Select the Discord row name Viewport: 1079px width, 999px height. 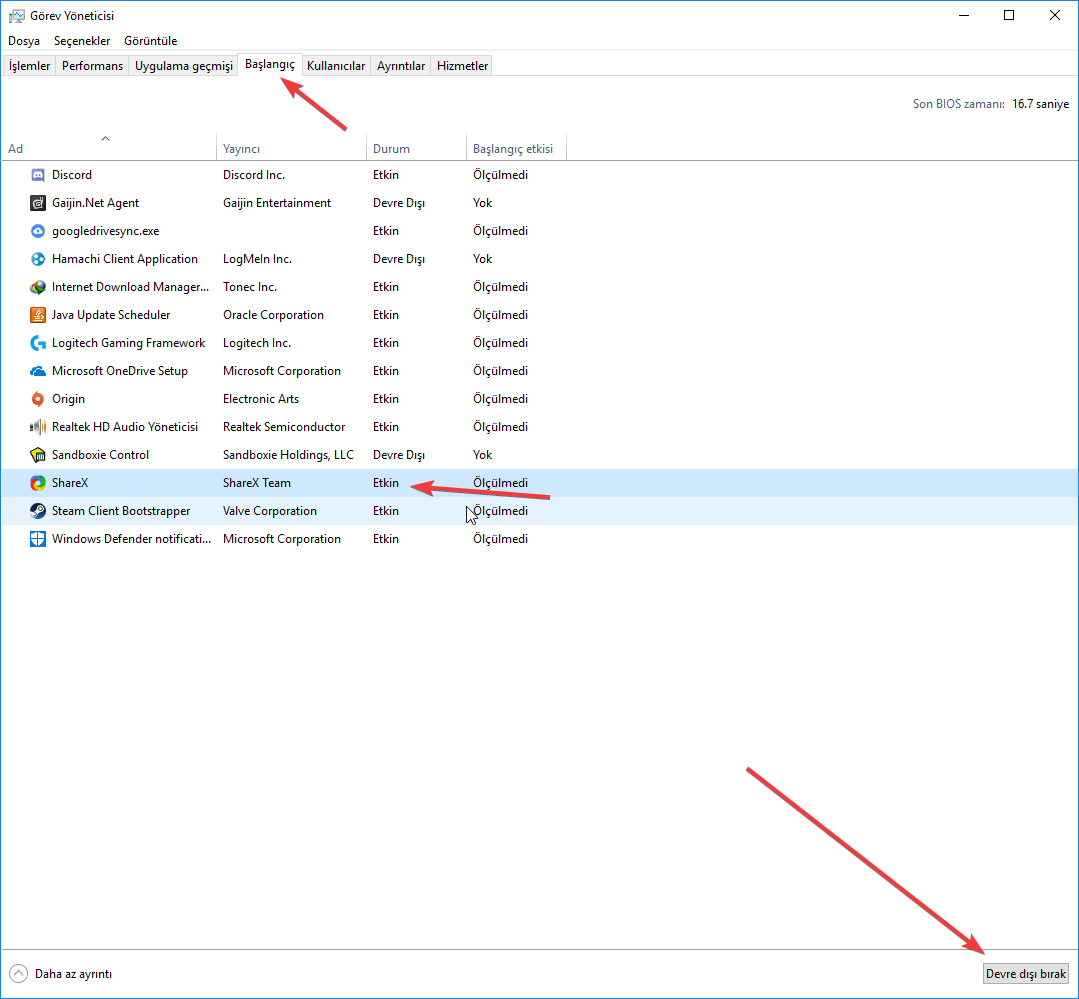click(x=72, y=175)
